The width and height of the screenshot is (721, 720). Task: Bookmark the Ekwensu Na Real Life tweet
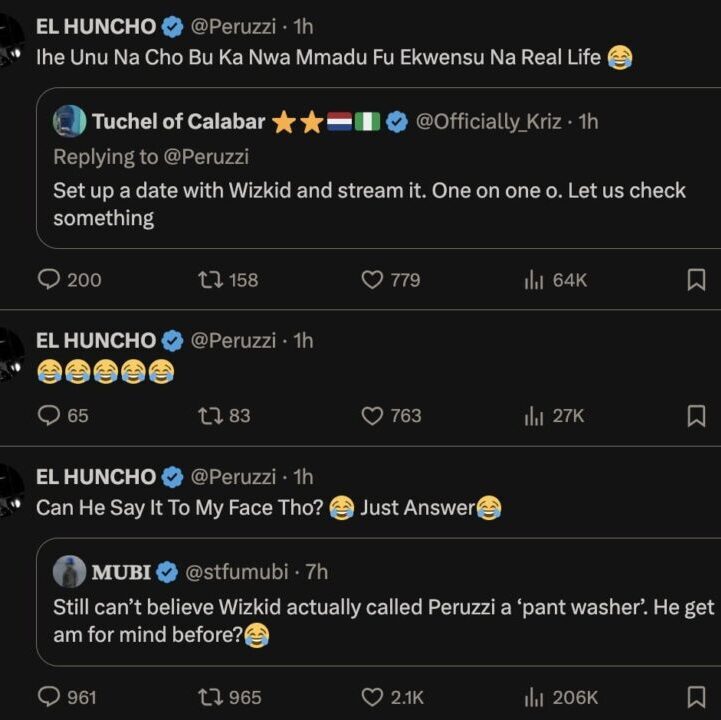[x=697, y=280]
